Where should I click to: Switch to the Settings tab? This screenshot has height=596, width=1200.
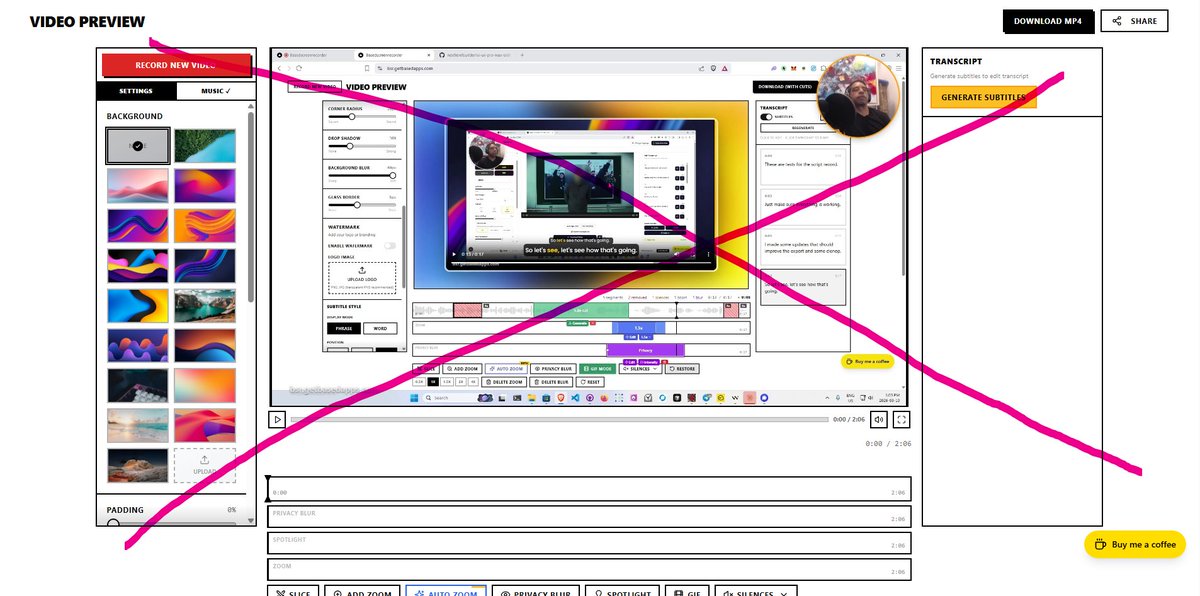pyautogui.click(x=136, y=91)
